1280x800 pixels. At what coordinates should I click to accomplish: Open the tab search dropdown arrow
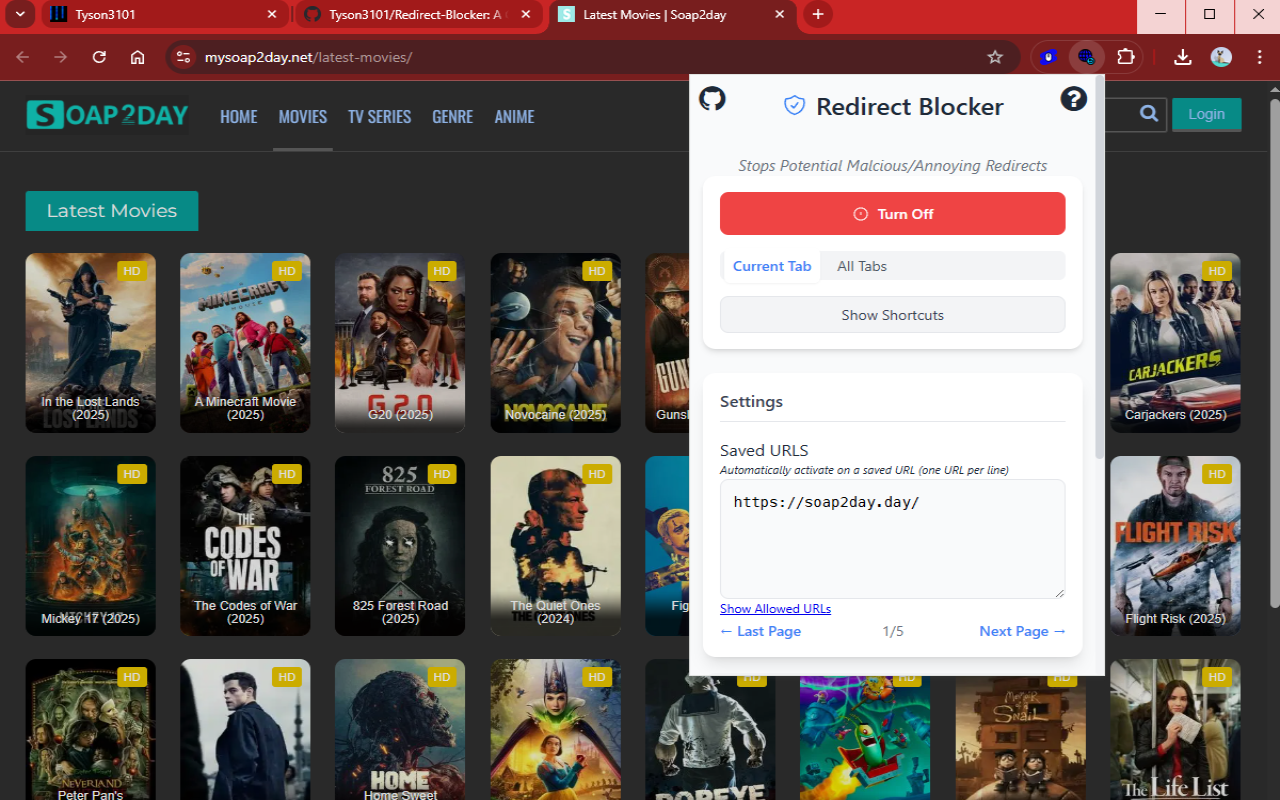coord(19,14)
